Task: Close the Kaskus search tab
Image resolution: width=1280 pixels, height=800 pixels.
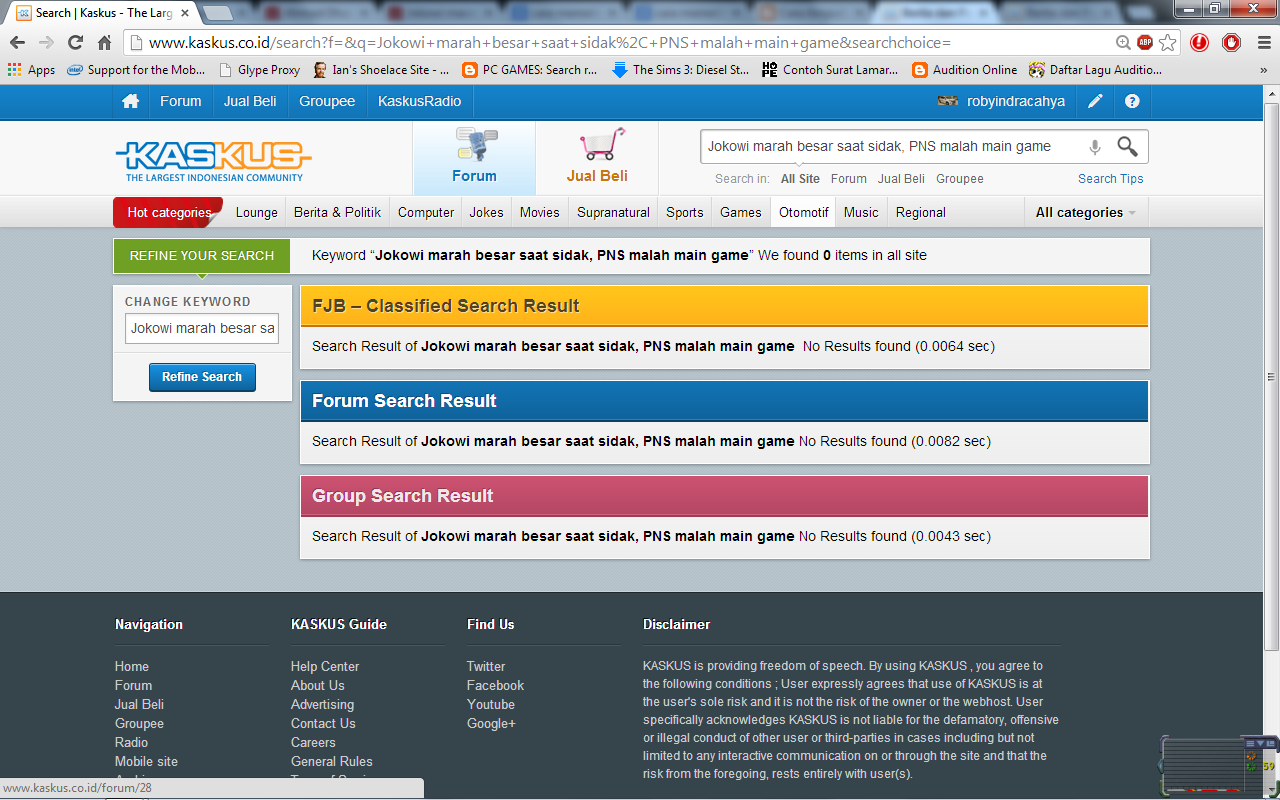Action: click(185, 13)
